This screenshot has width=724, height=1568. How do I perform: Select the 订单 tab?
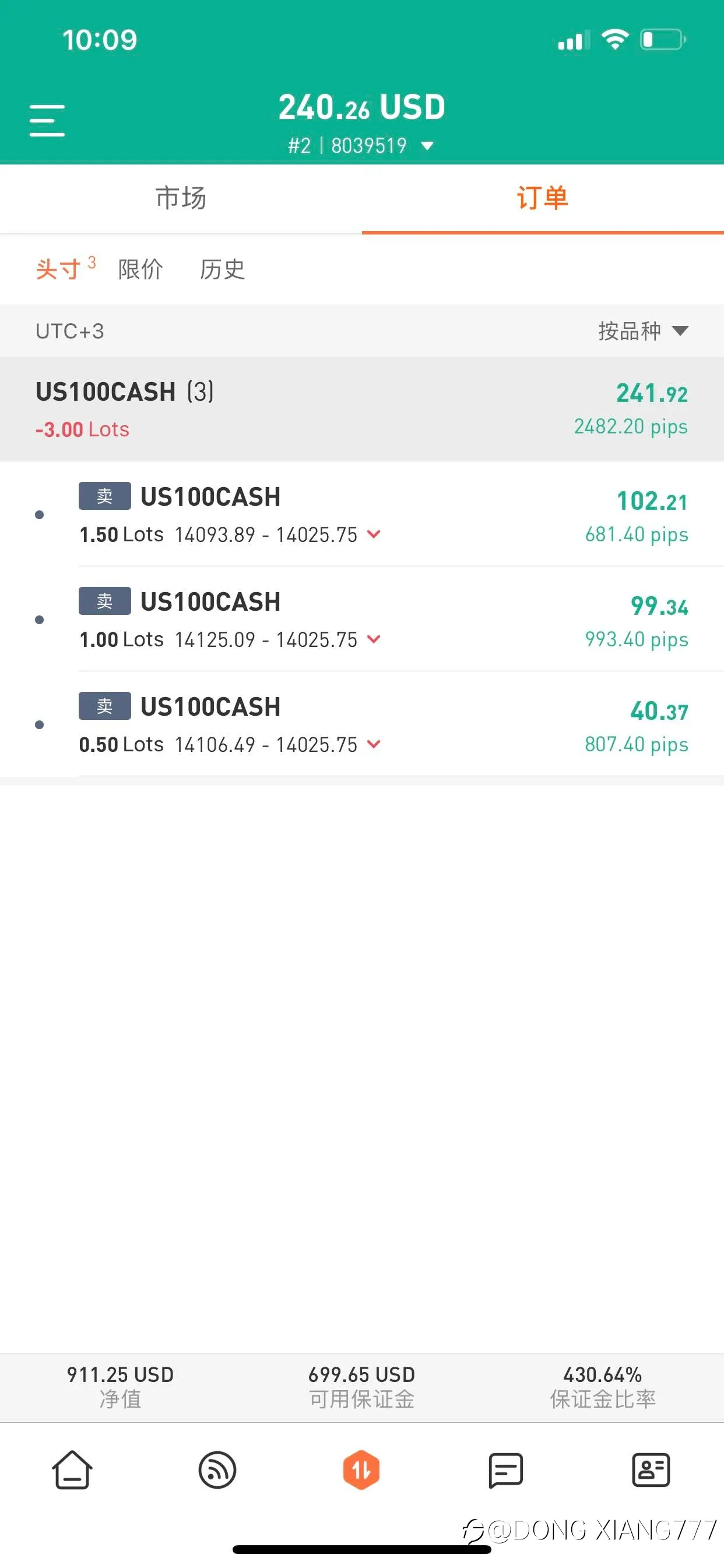tap(543, 198)
